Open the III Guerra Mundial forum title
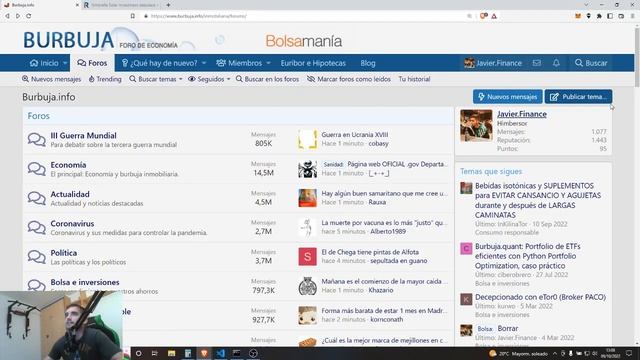This screenshot has height=360, width=640. click(x=83, y=136)
